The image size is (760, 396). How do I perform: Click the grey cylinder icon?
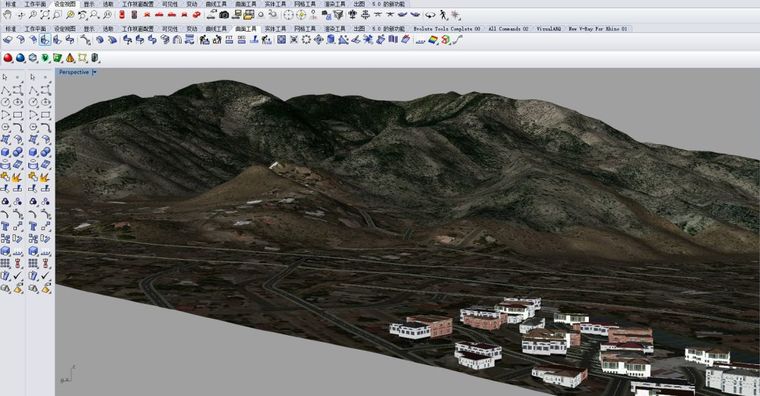(x=95, y=58)
